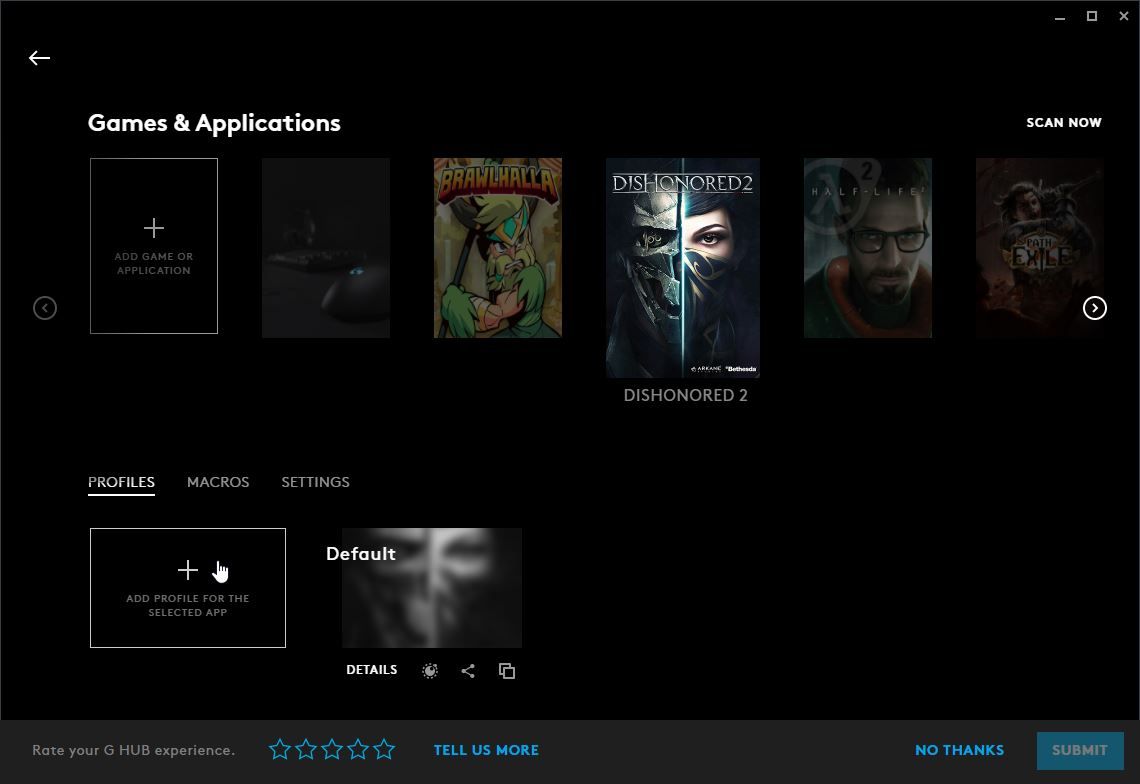
Task: Show previous games with the left chevron
Action: pos(45,308)
